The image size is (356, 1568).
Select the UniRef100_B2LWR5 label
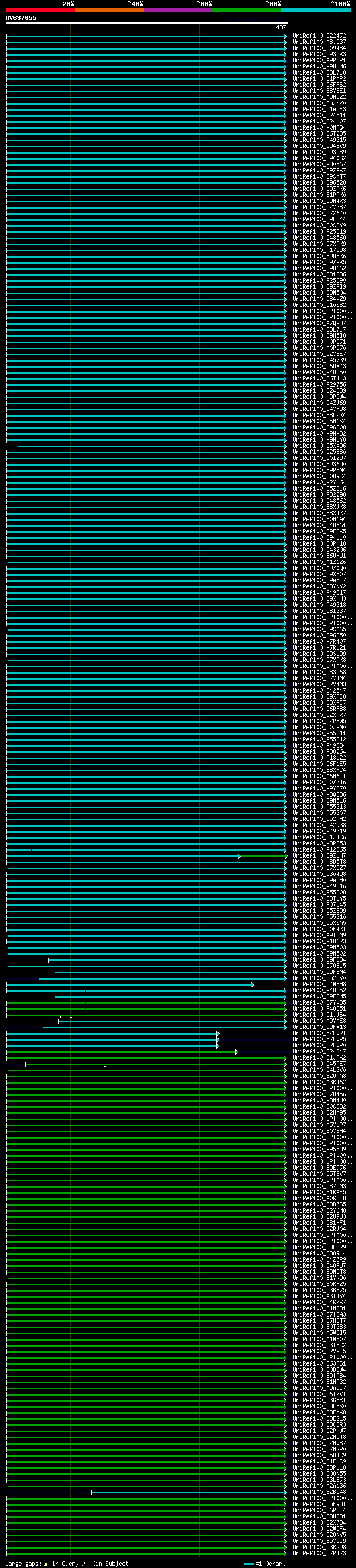point(319,1039)
